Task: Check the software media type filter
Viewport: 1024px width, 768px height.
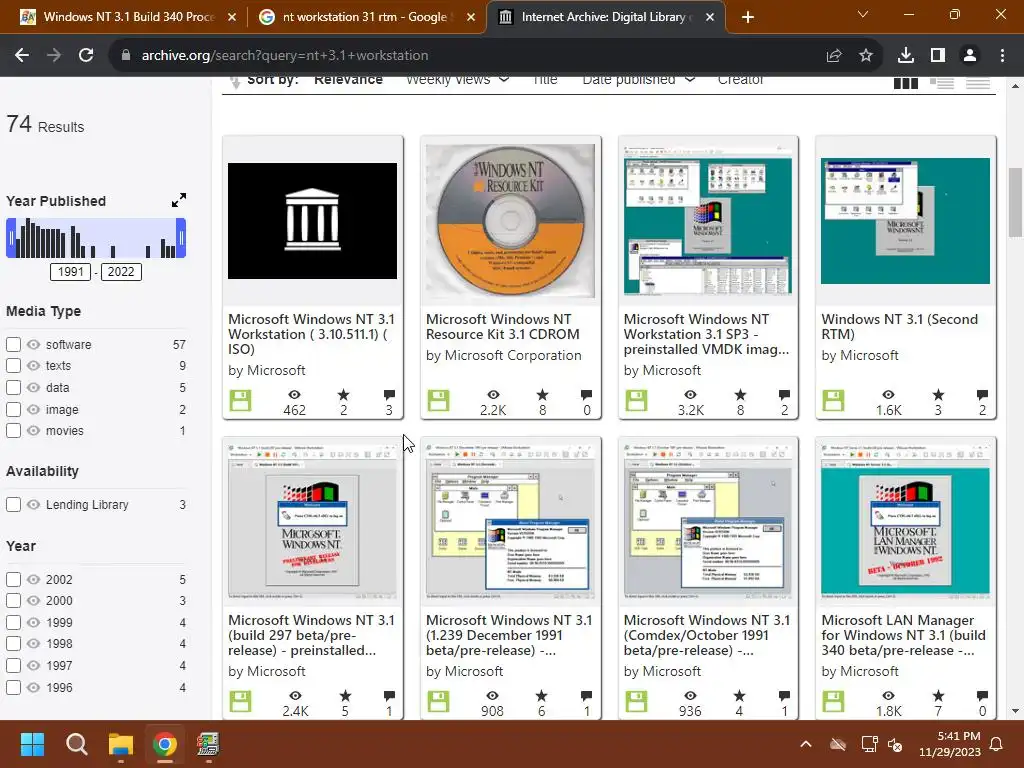Action: [13, 344]
